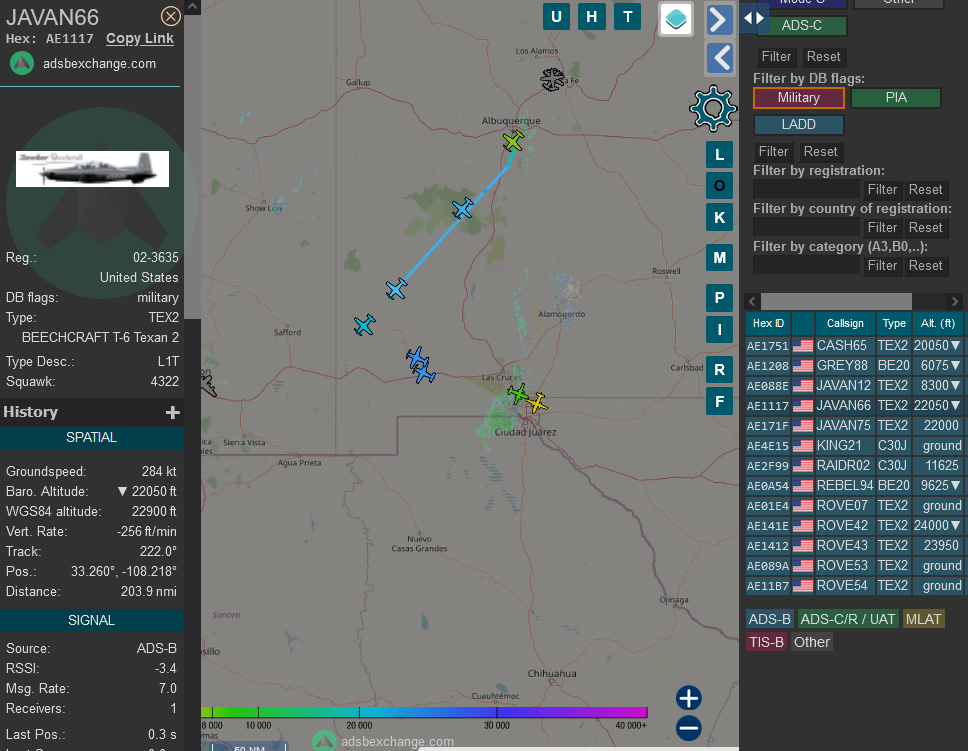This screenshot has width=968, height=751.
Task: Select the yellow aircraft near Ciudad Juarez
Action: pyautogui.click(x=537, y=403)
